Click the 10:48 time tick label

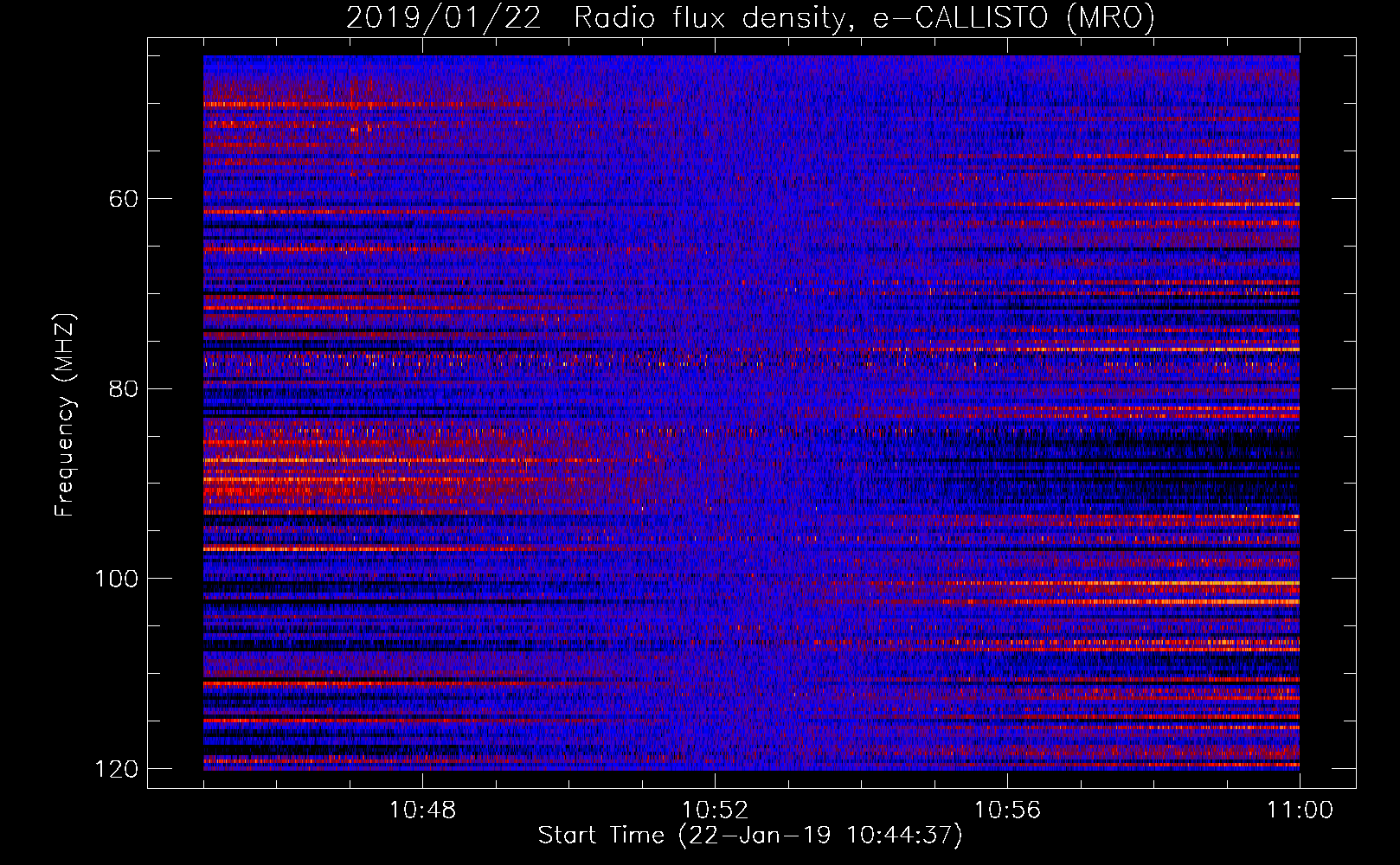422,811
